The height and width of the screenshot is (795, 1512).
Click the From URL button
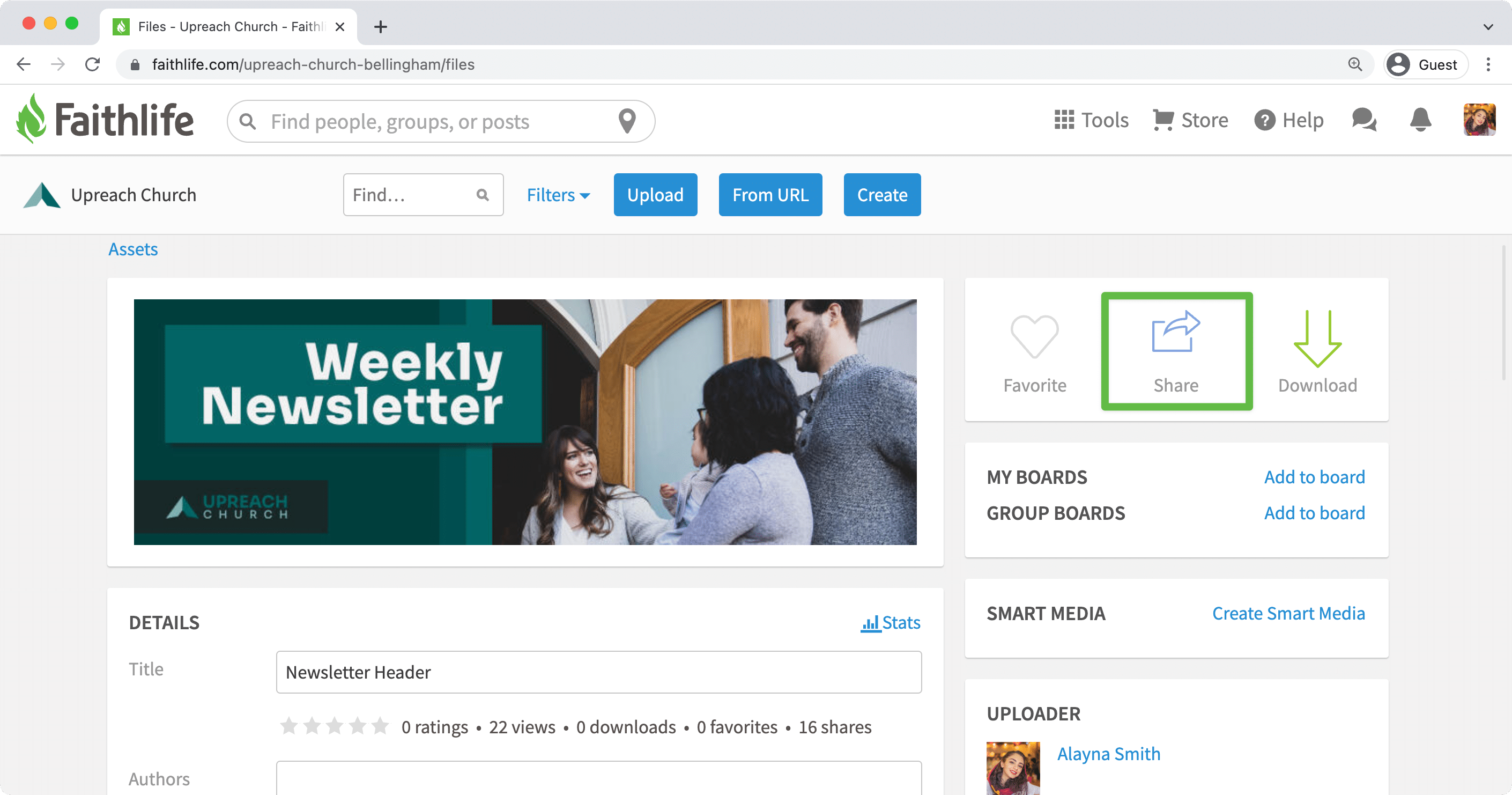click(770, 194)
